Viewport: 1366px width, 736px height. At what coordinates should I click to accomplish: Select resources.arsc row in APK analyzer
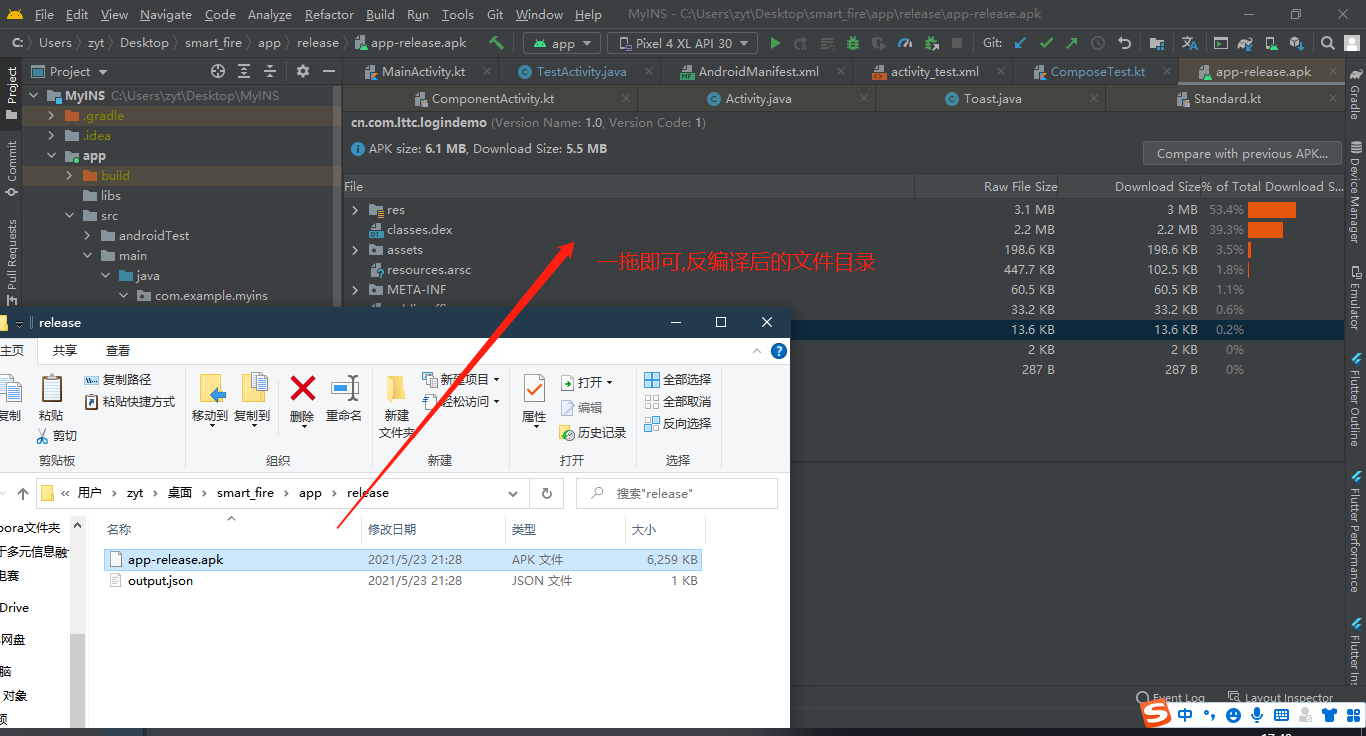843,270
